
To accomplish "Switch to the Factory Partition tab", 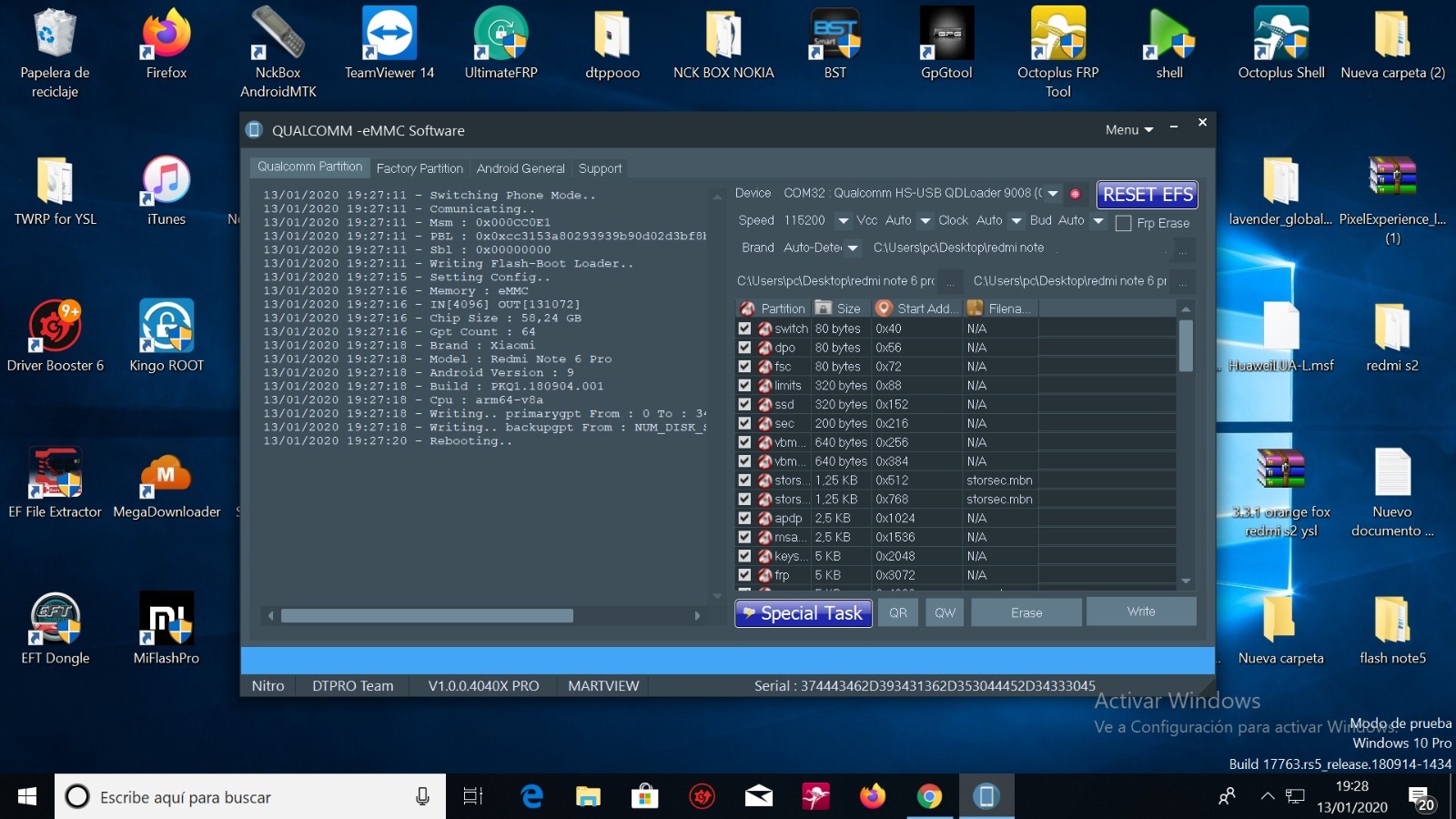I will 420,168.
